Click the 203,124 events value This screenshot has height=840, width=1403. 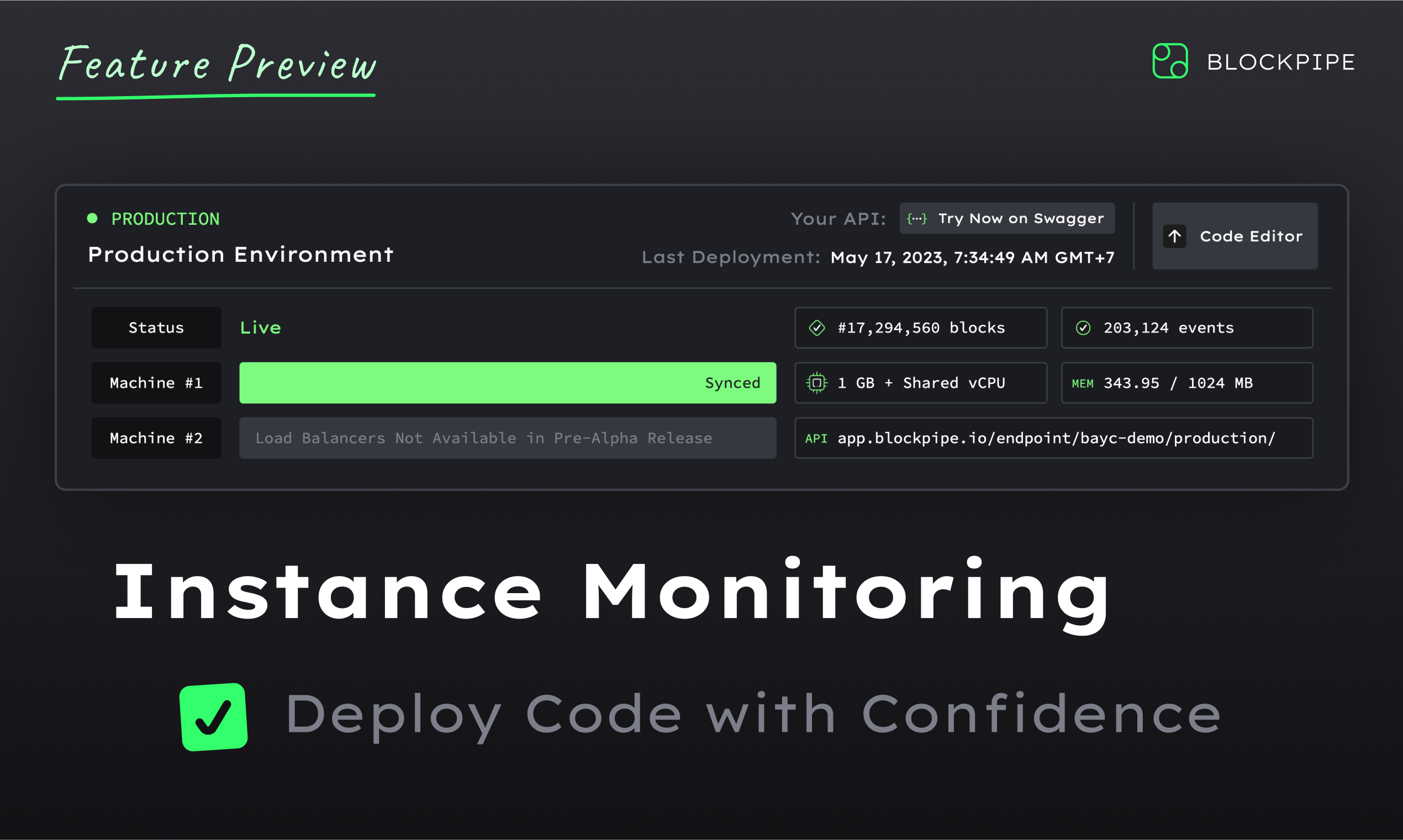pyautogui.click(x=1169, y=327)
